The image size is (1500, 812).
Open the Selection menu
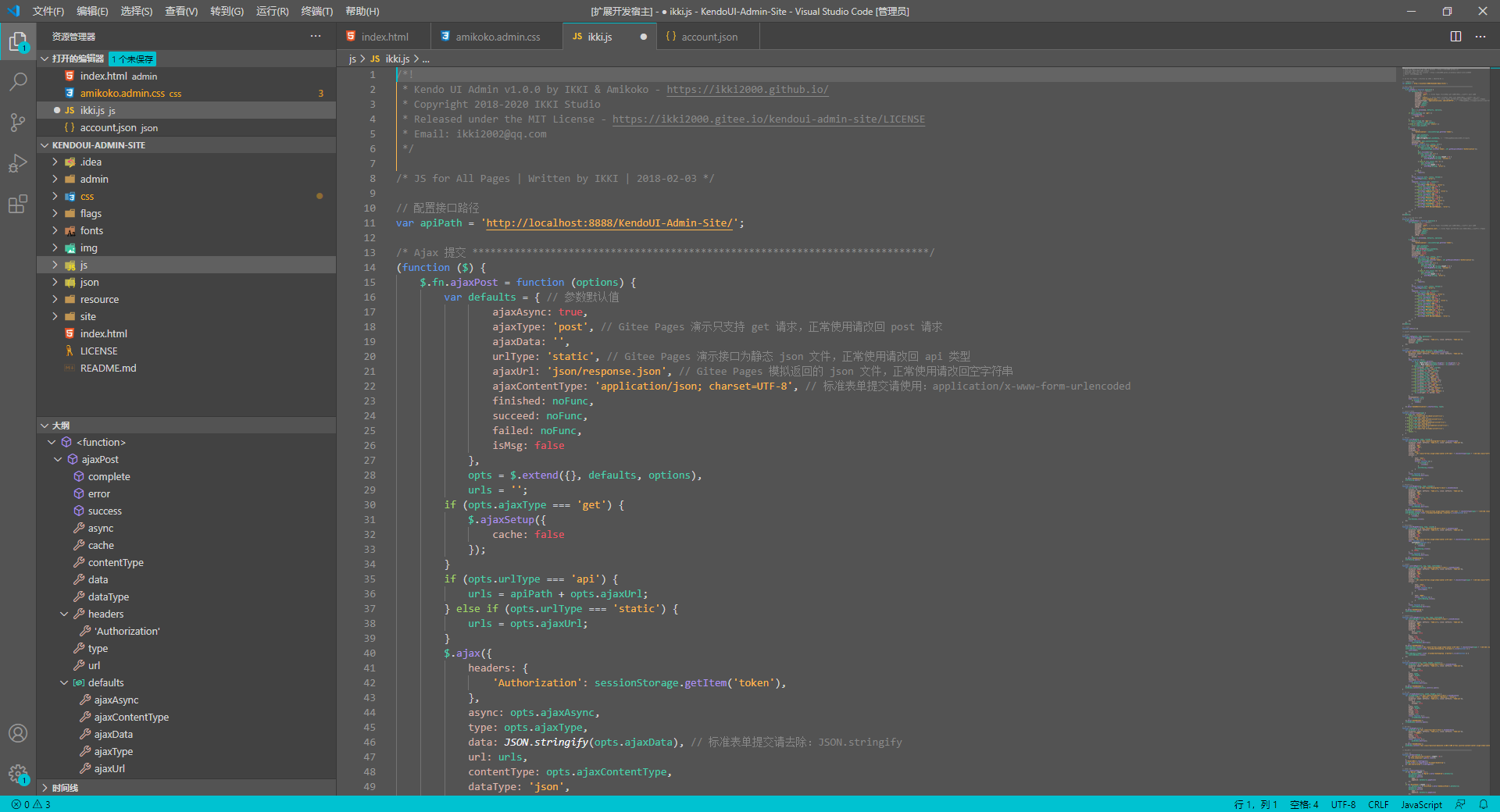(x=137, y=11)
